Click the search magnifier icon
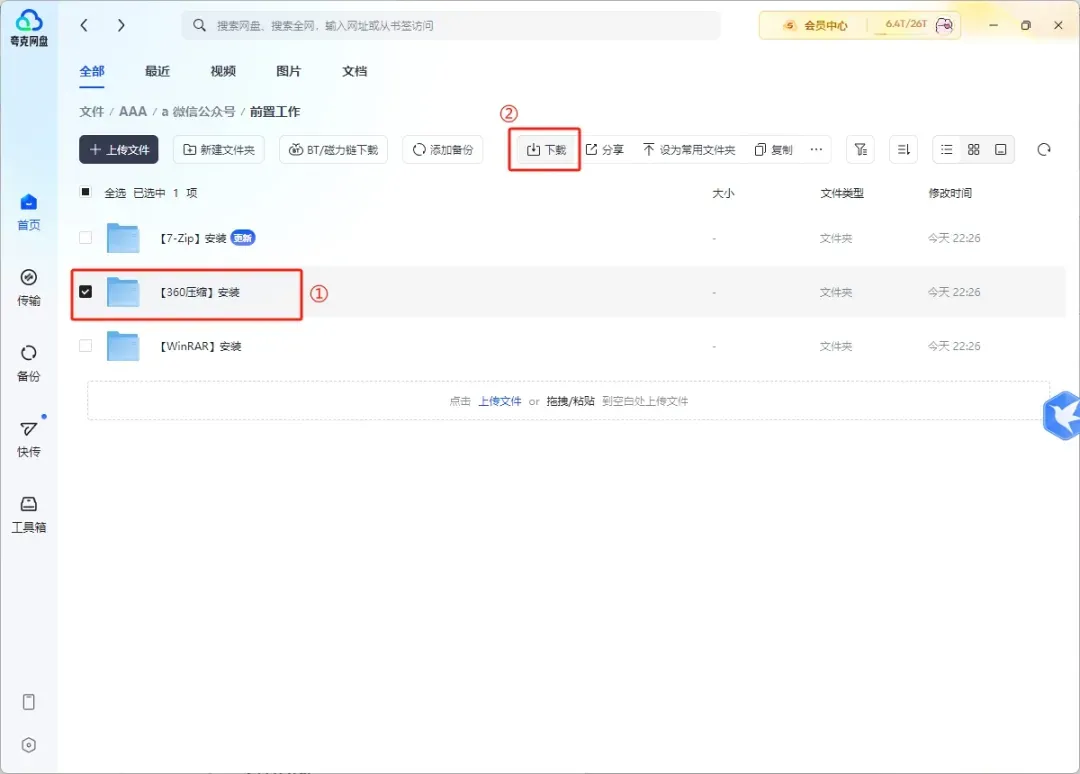Screen dimensions: 1080x774 click(x=199, y=25)
